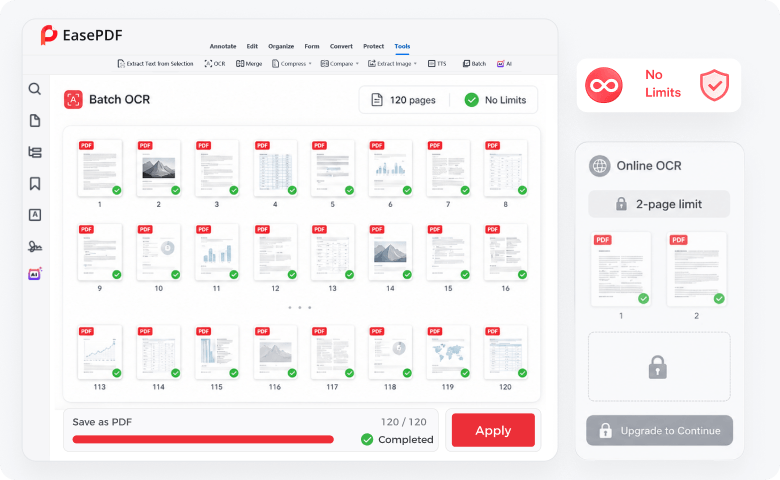Click the red Save as PDF progress bar
The height and width of the screenshot is (480, 780).
click(x=203, y=439)
